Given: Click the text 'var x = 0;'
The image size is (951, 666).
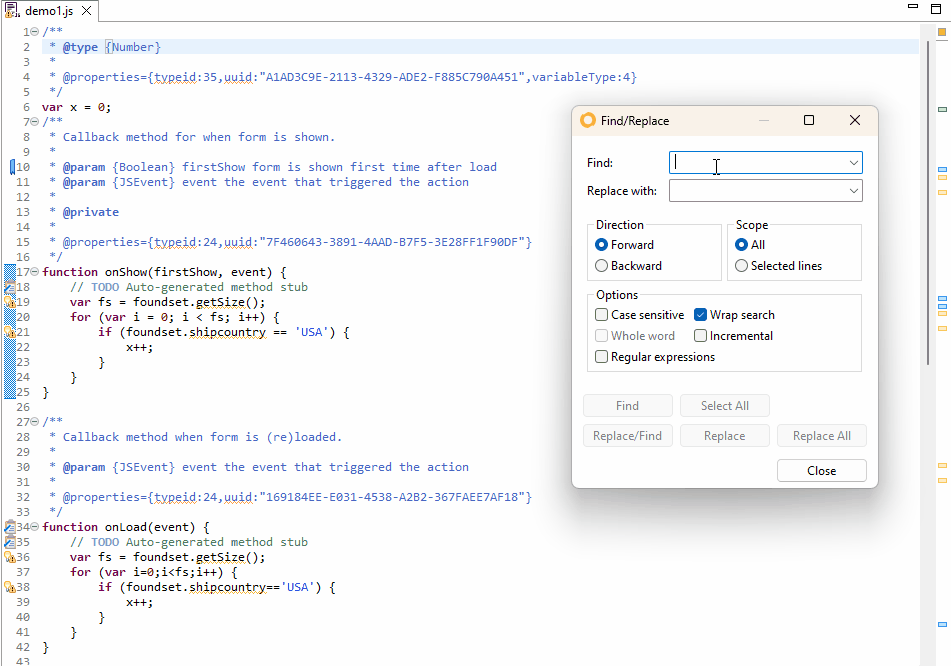Looking at the screenshot, I should pyautogui.click(x=76, y=107).
